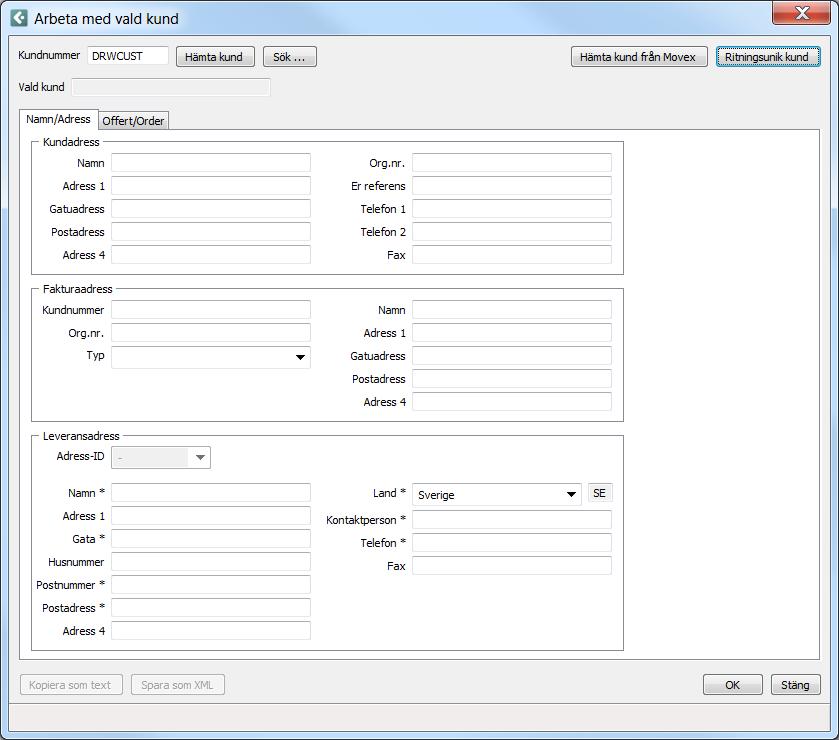Image resolution: width=839 pixels, height=740 pixels.
Task: Focus the Fakturaadress Adress 4 field
Action: click(x=512, y=402)
